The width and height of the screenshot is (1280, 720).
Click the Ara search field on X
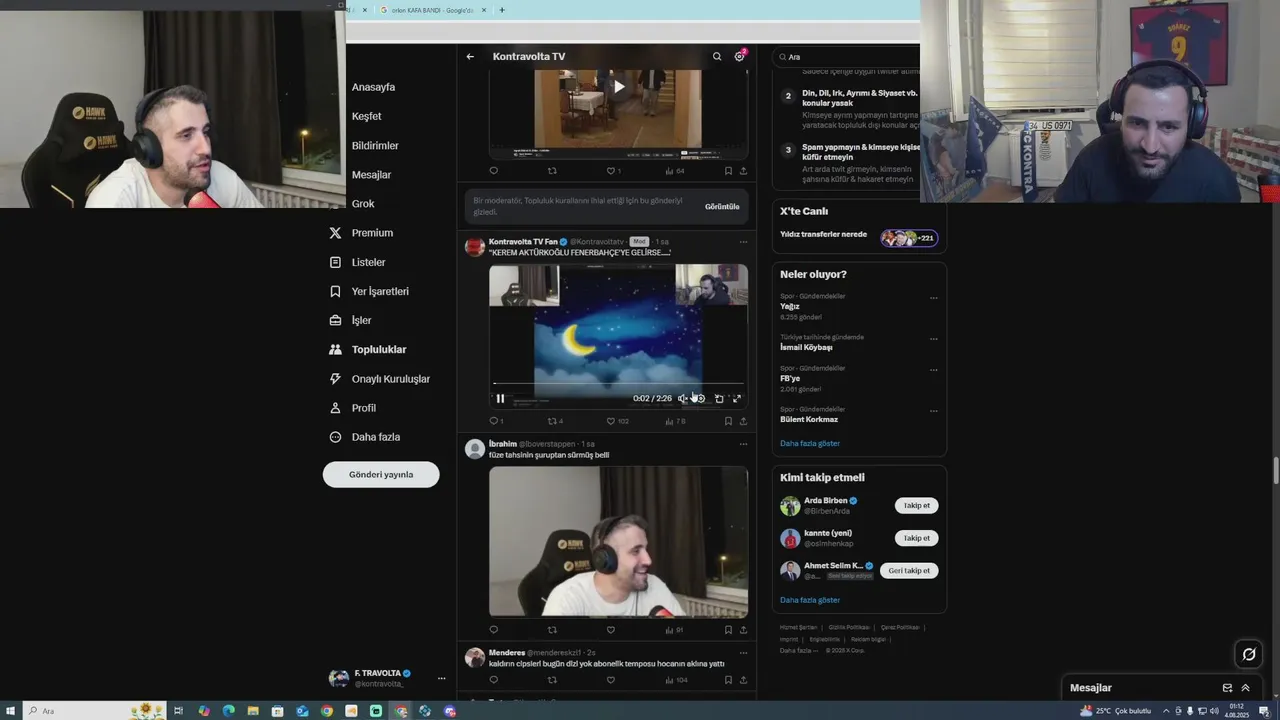pos(848,57)
